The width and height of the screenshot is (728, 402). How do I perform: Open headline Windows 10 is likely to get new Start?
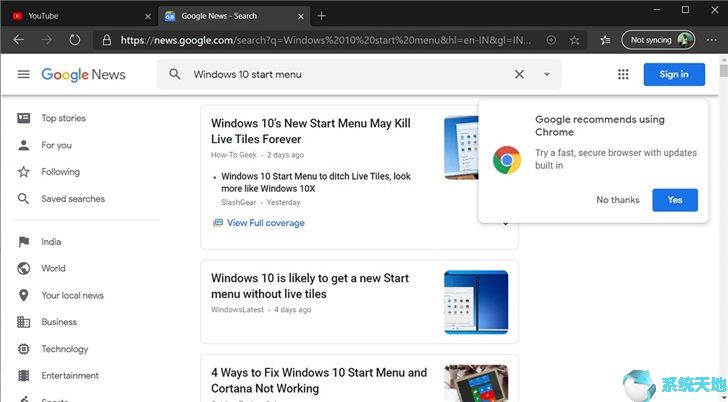(310, 286)
